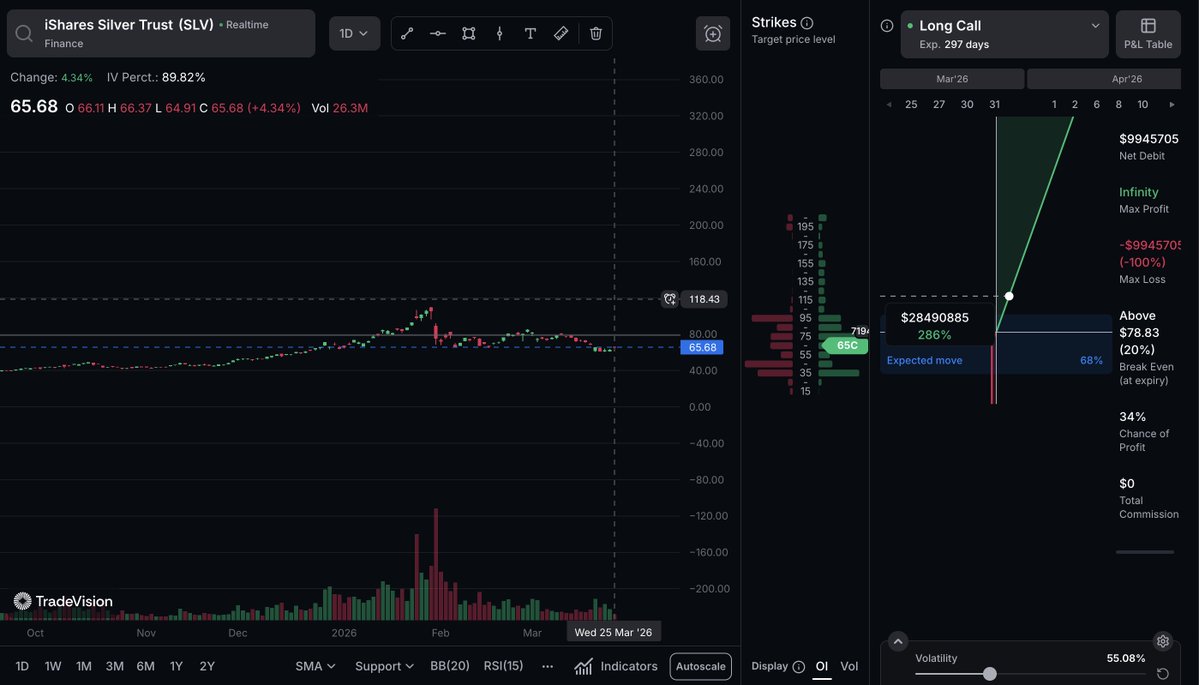Open the info icon beside Long Call

[887, 25]
